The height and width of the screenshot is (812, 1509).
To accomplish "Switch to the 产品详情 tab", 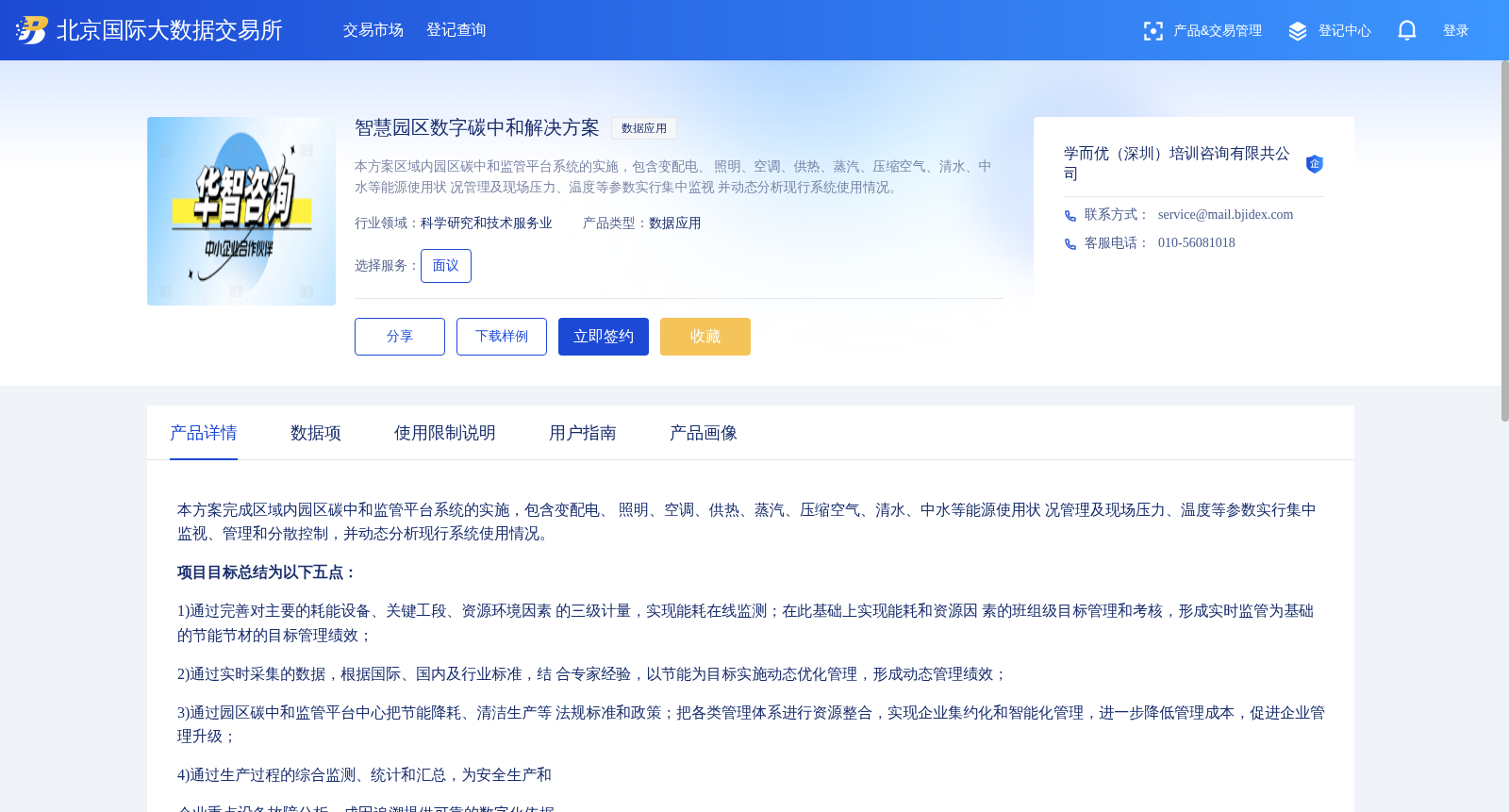I will click(204, 433).
